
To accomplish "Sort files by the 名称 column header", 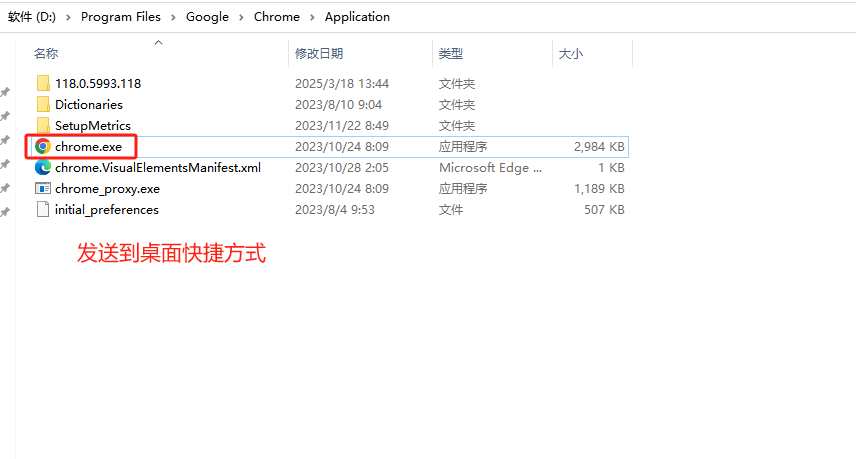I will (x=46, y=53).
